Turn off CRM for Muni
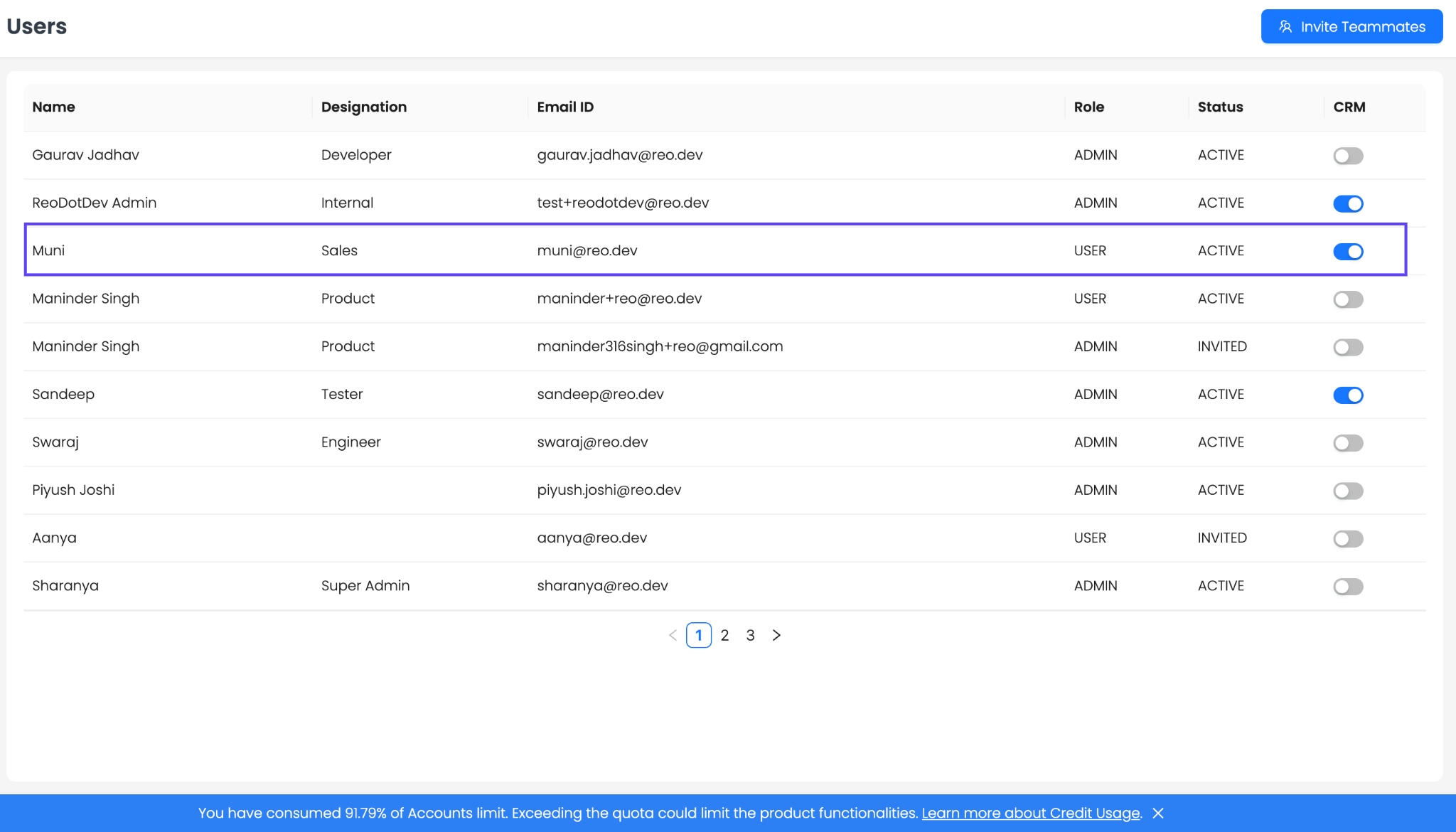1456x832 pixels. pyautogui.click(x=1347, y=251)
